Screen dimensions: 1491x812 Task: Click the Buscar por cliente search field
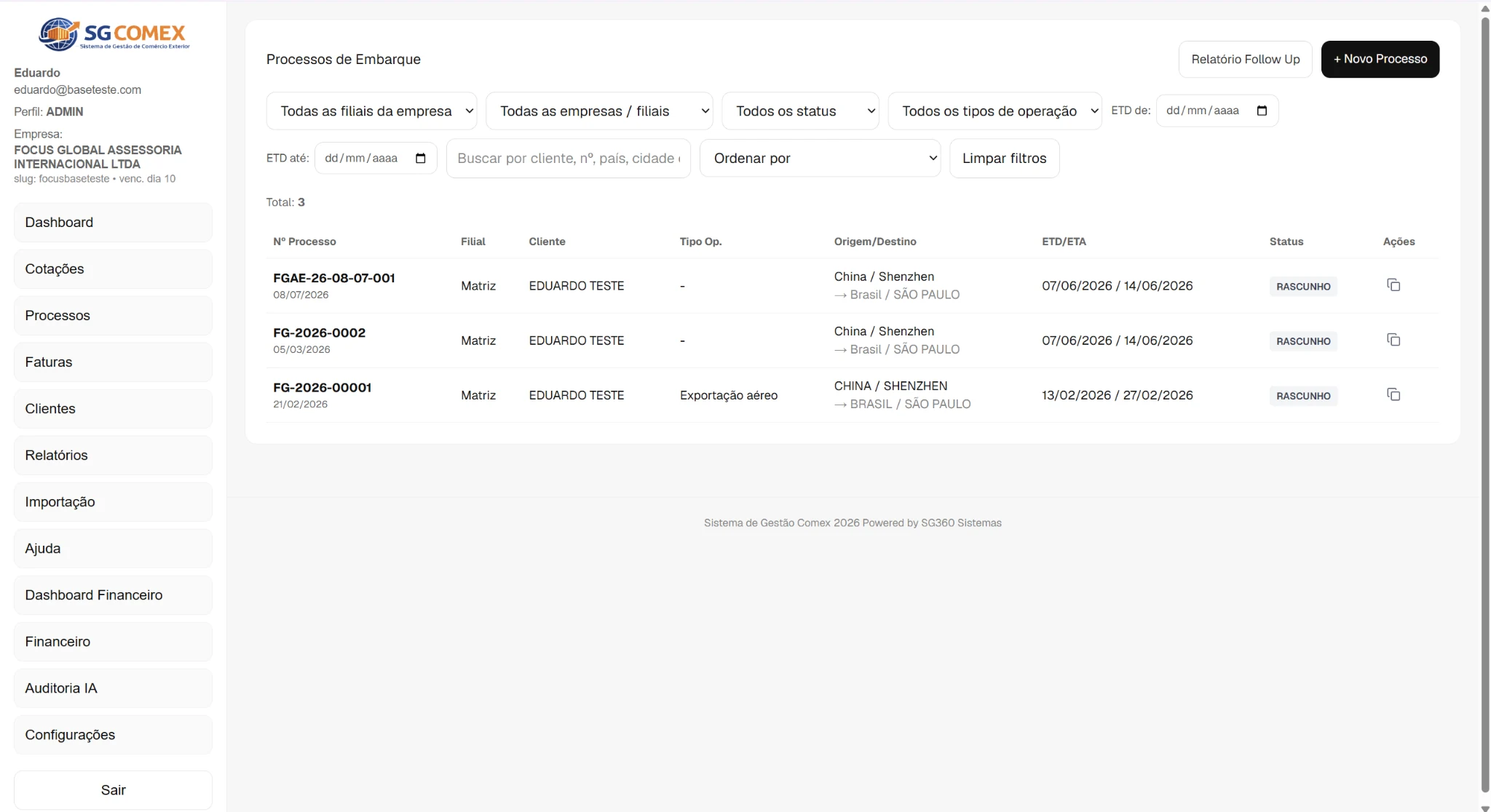[569, 158]
